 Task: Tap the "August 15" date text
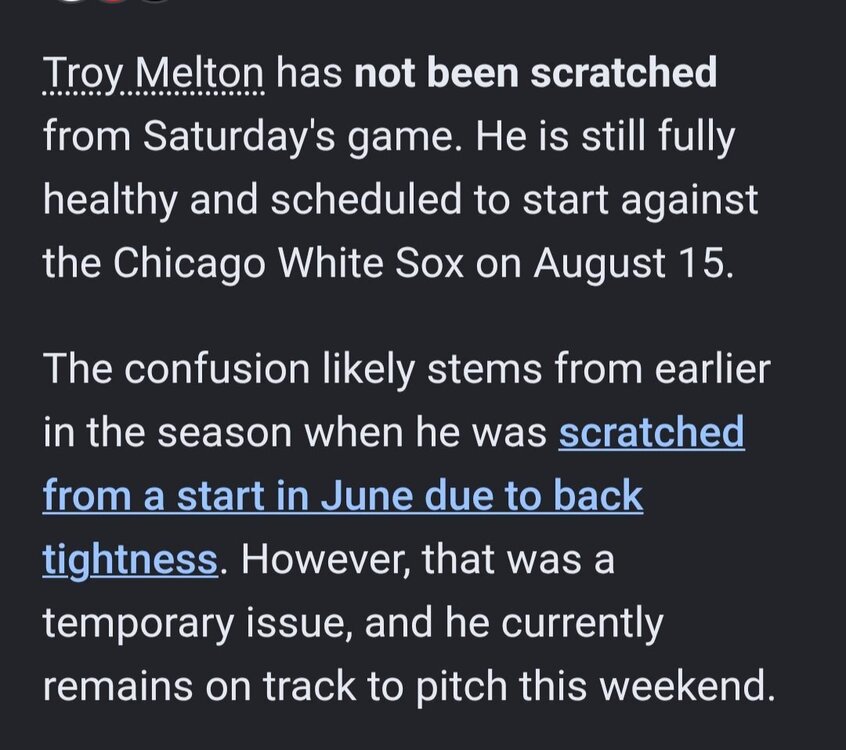[x=629, y=263]
